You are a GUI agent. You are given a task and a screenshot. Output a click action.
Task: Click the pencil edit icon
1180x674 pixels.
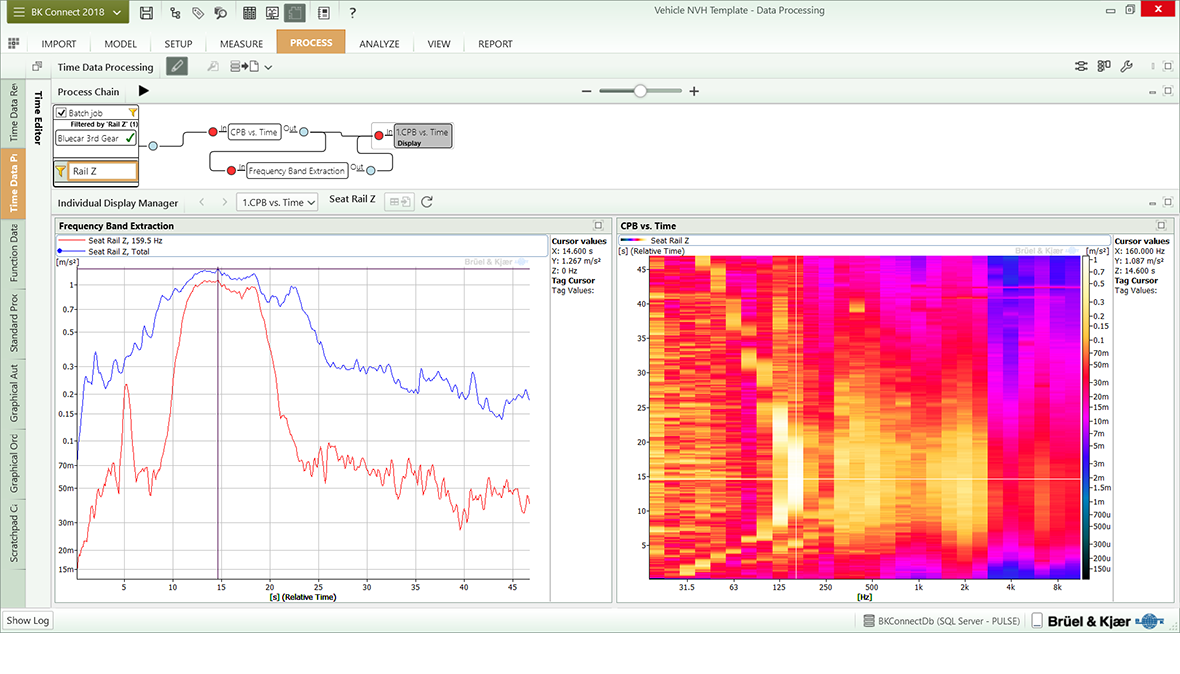coord(176,67)
